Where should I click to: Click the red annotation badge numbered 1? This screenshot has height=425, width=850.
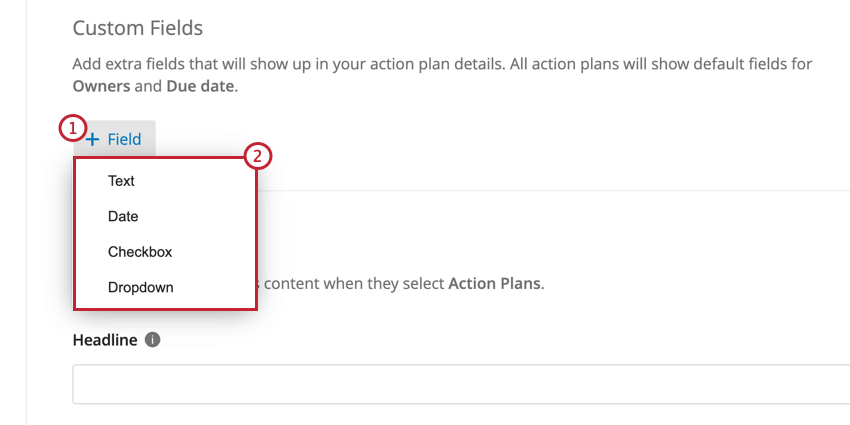pos(72,128)
